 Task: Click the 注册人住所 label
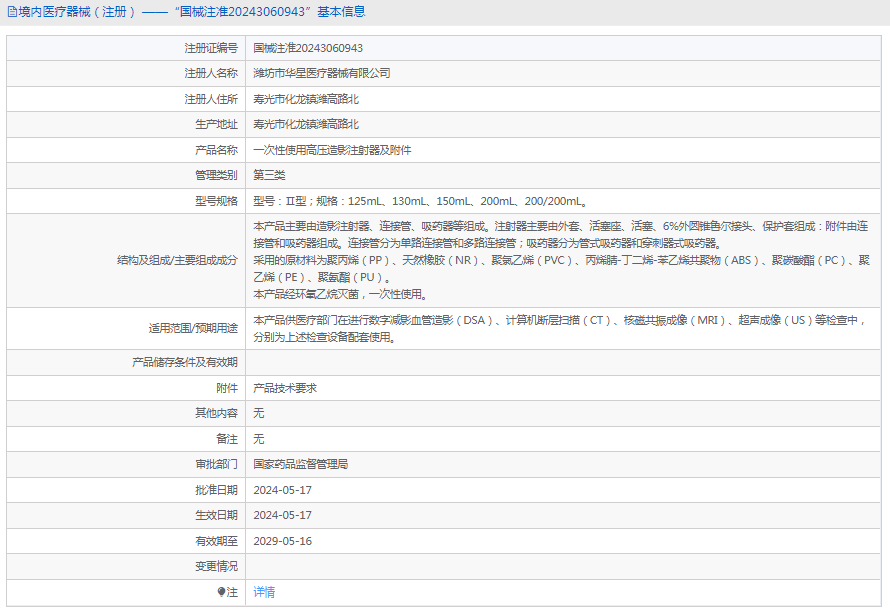click(x=211, y=99)
